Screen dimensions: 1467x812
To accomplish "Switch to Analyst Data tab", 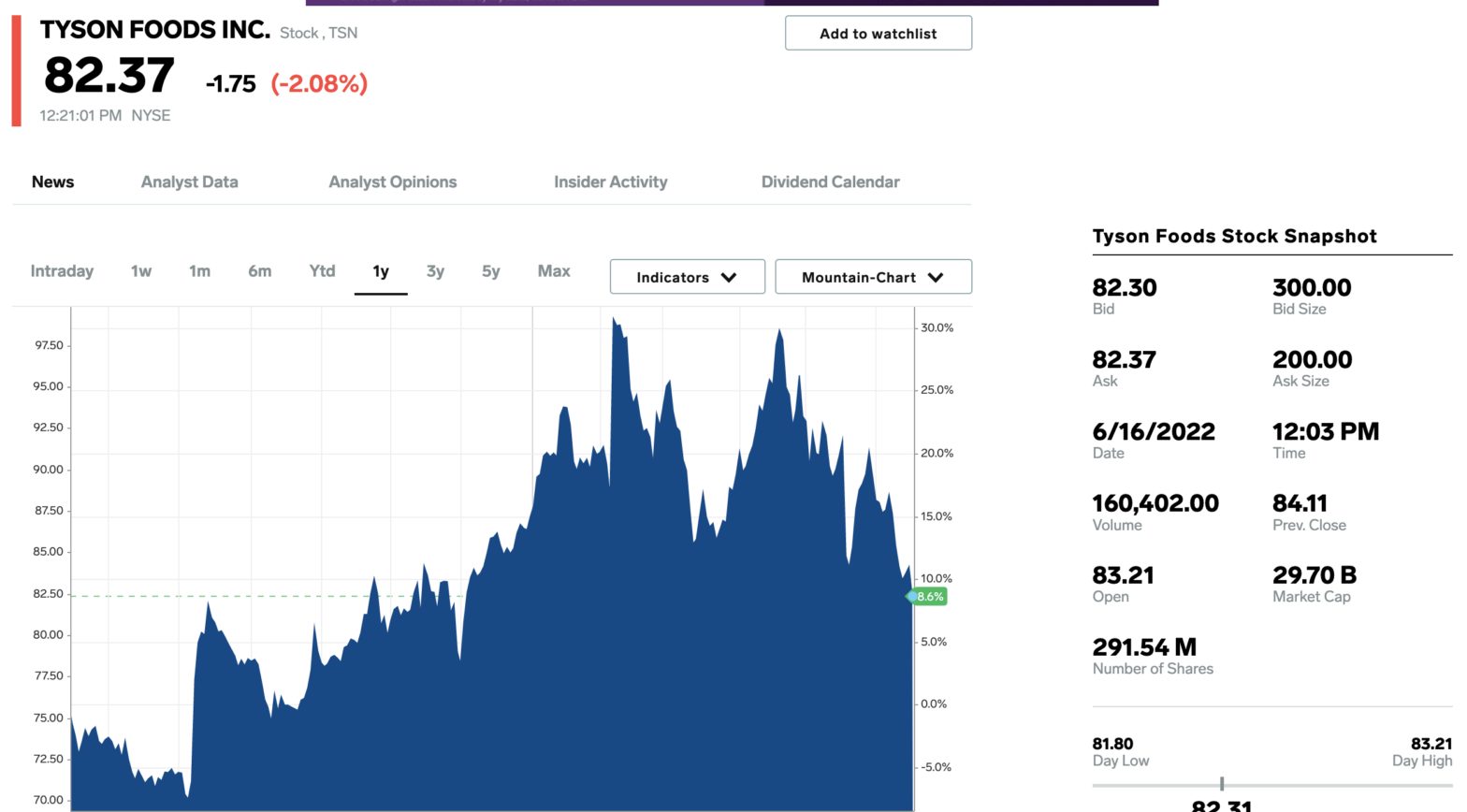I will (x=190, y=182).
